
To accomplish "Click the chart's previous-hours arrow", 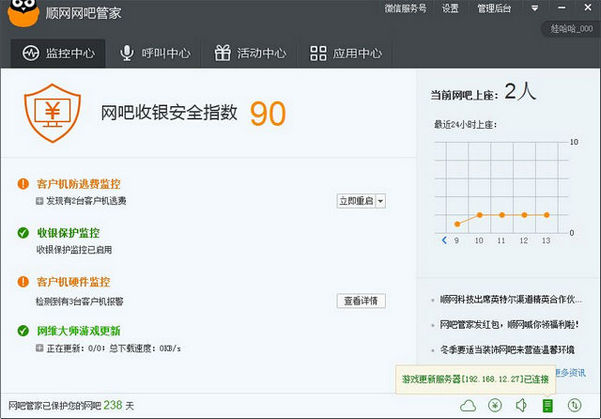I will click(444, 240).
